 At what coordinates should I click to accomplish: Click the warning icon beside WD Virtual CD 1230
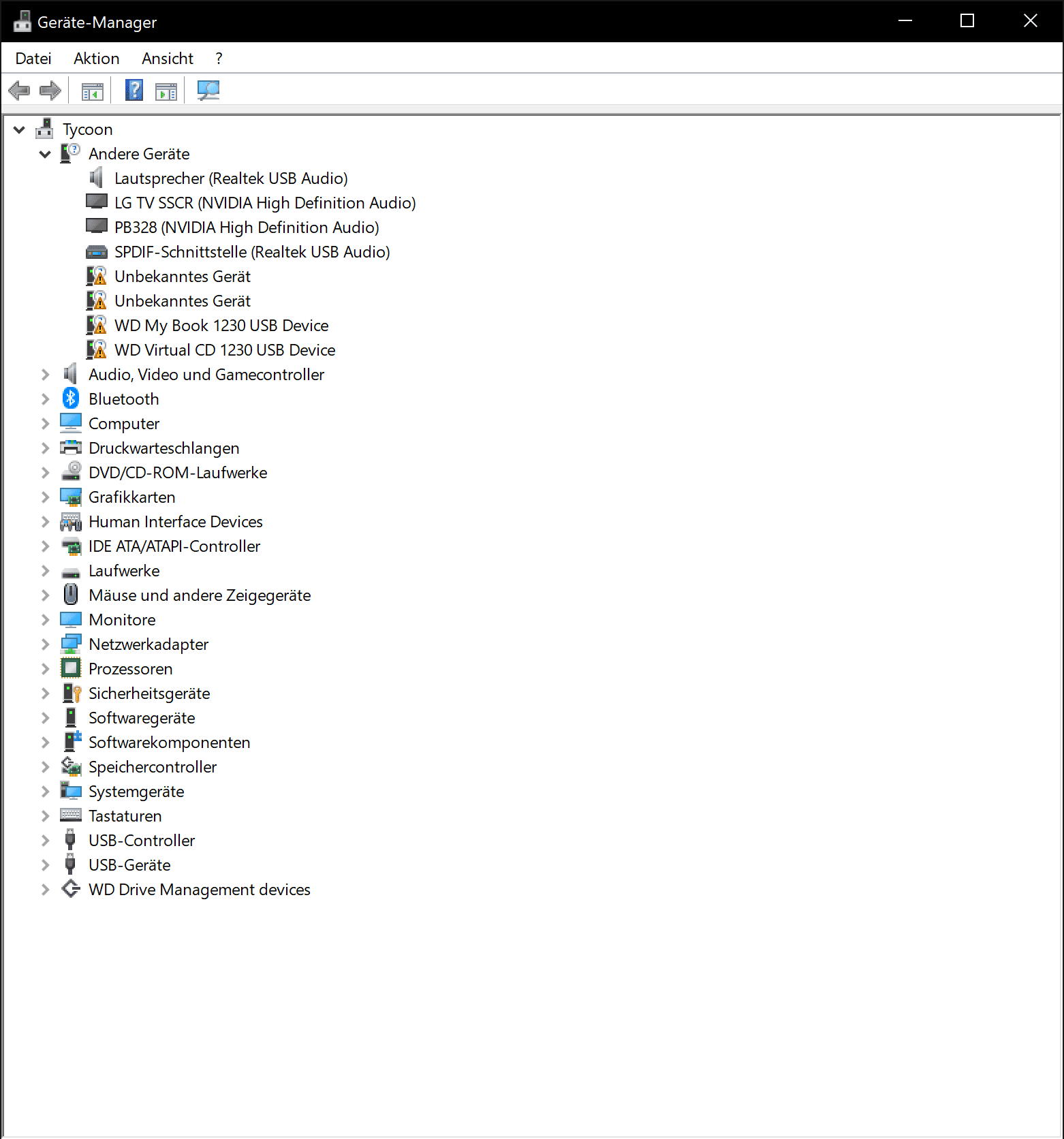[97, 349]
